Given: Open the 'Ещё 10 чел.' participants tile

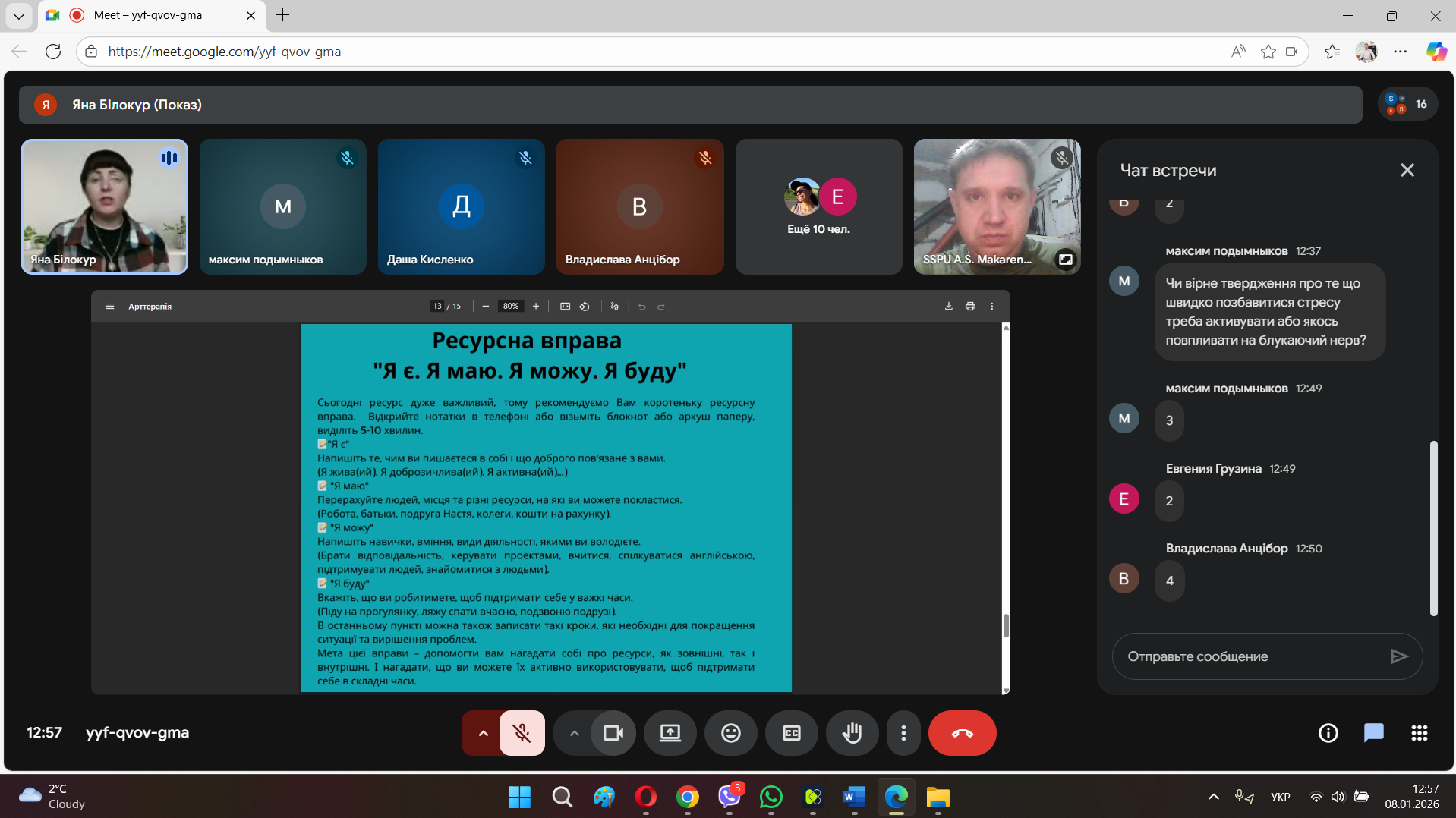Looking at the screenshot, I should [818, 206].
